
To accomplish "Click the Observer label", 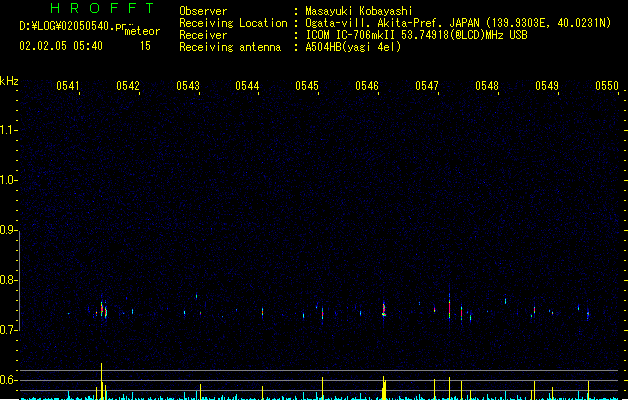I will point(203,11).
